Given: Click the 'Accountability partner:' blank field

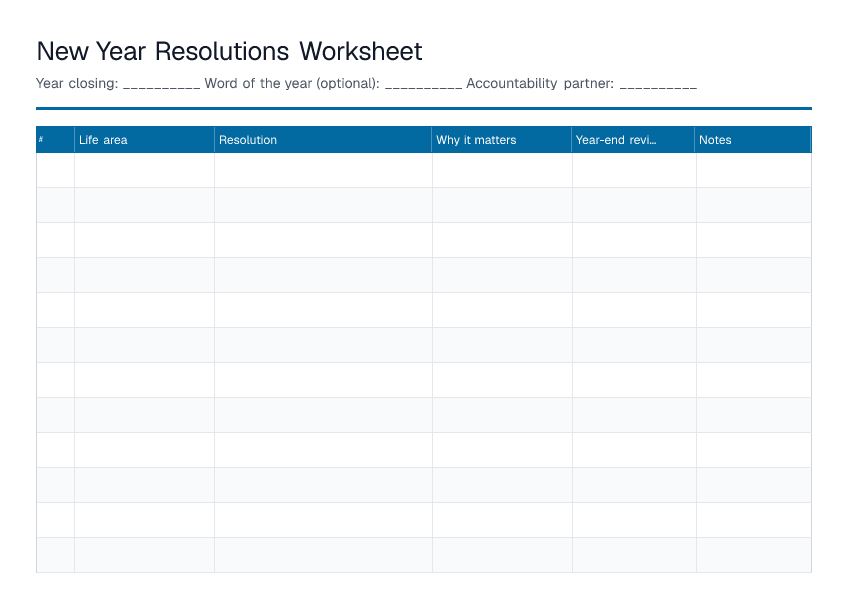Looking at the screenshot, I should tap(658, 84).
